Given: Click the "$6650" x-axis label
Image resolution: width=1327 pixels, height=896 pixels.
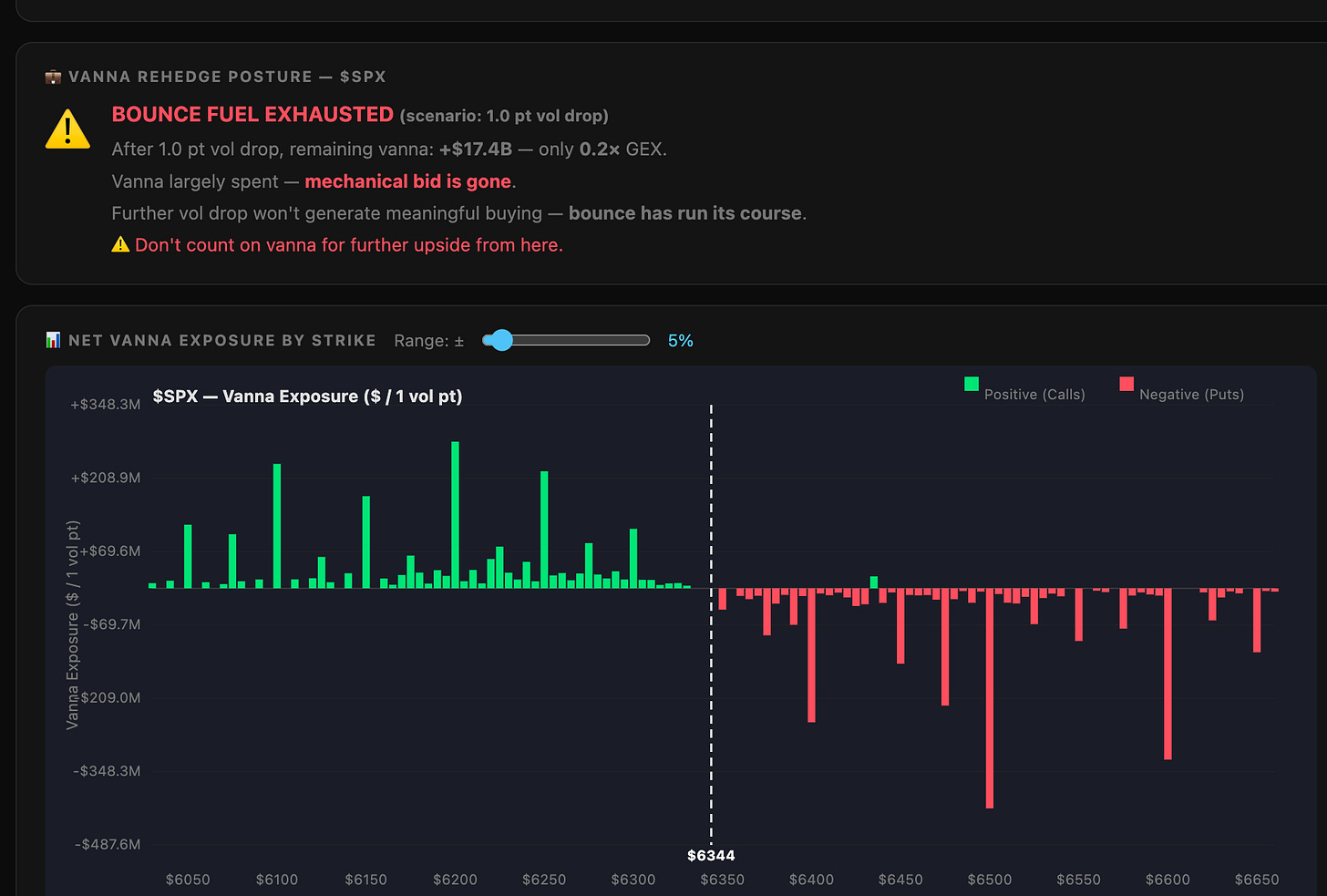Looking at the screenshot, I should 1257,880.
